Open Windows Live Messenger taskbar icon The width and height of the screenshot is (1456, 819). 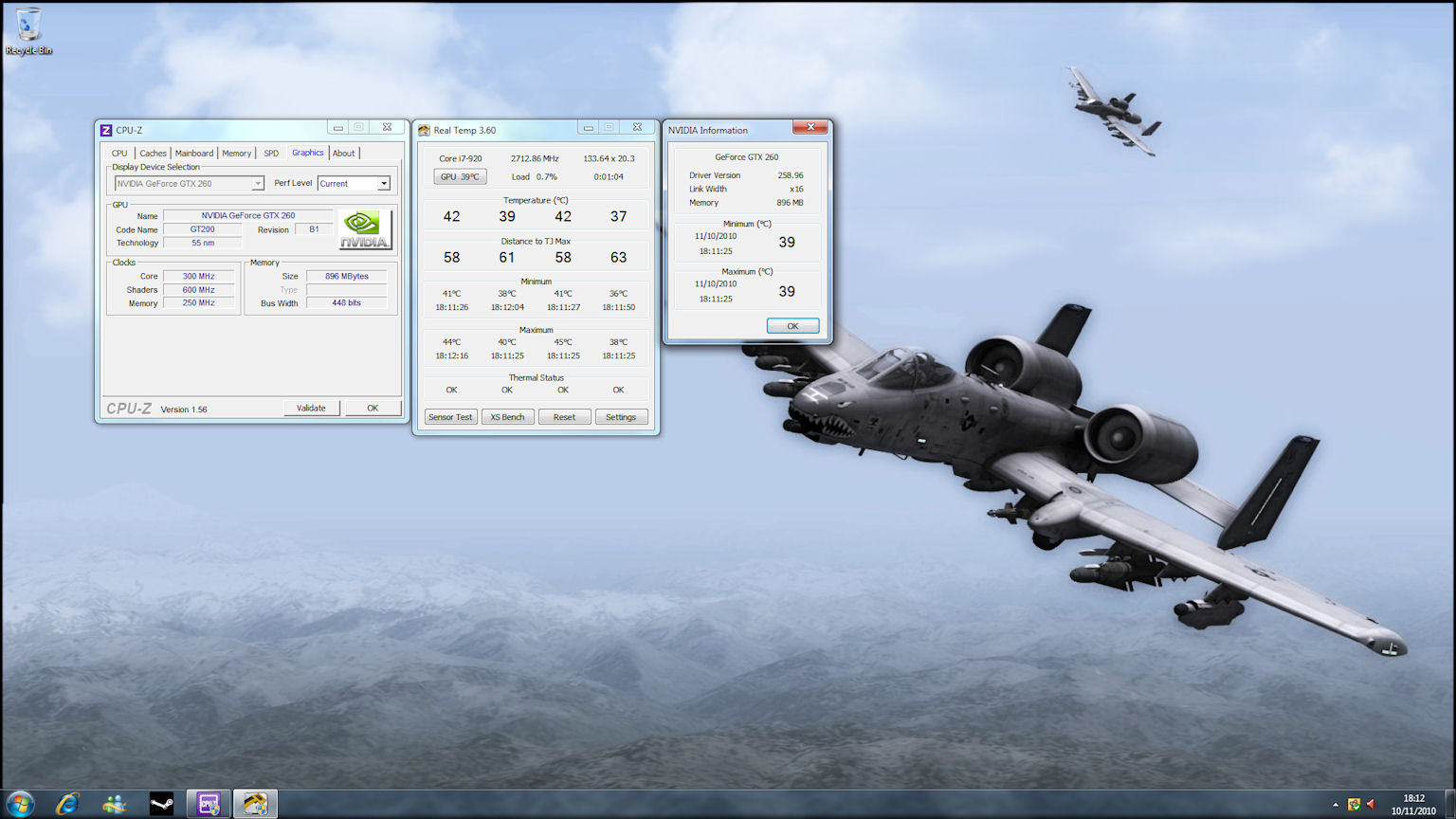[115, 805]
